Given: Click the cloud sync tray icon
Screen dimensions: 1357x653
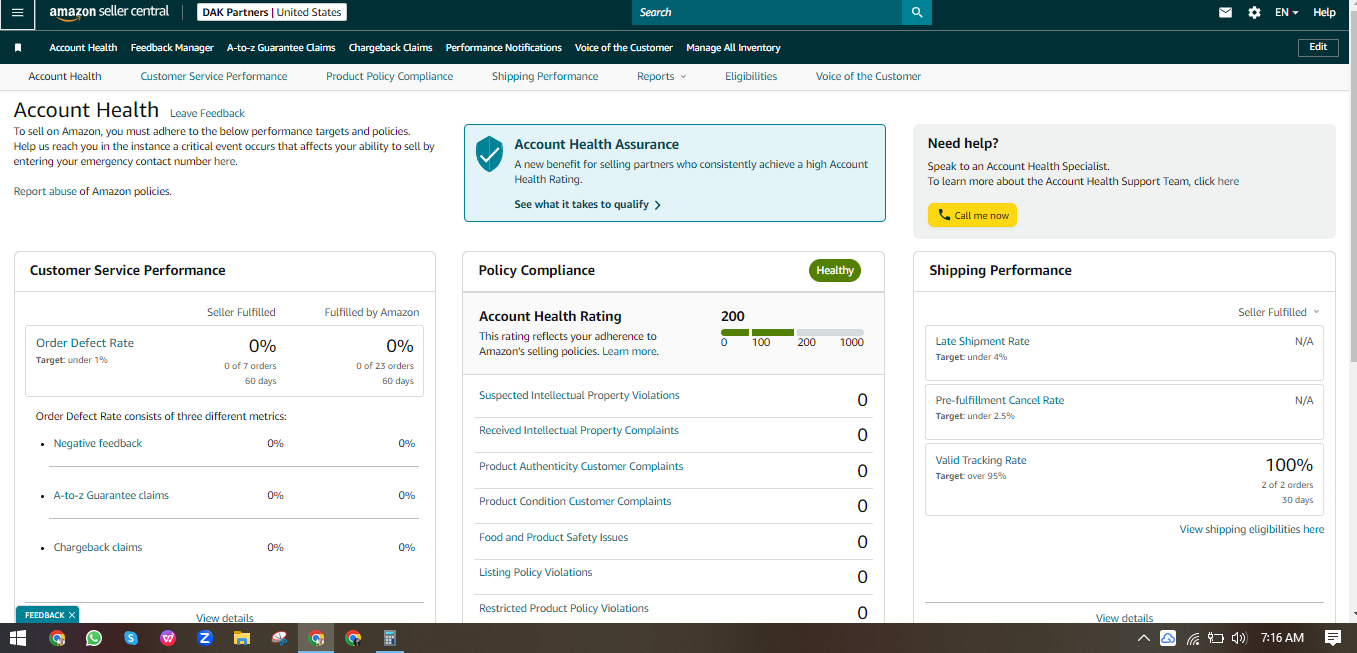Looking at the screenshot, I should coord(1168,638).
